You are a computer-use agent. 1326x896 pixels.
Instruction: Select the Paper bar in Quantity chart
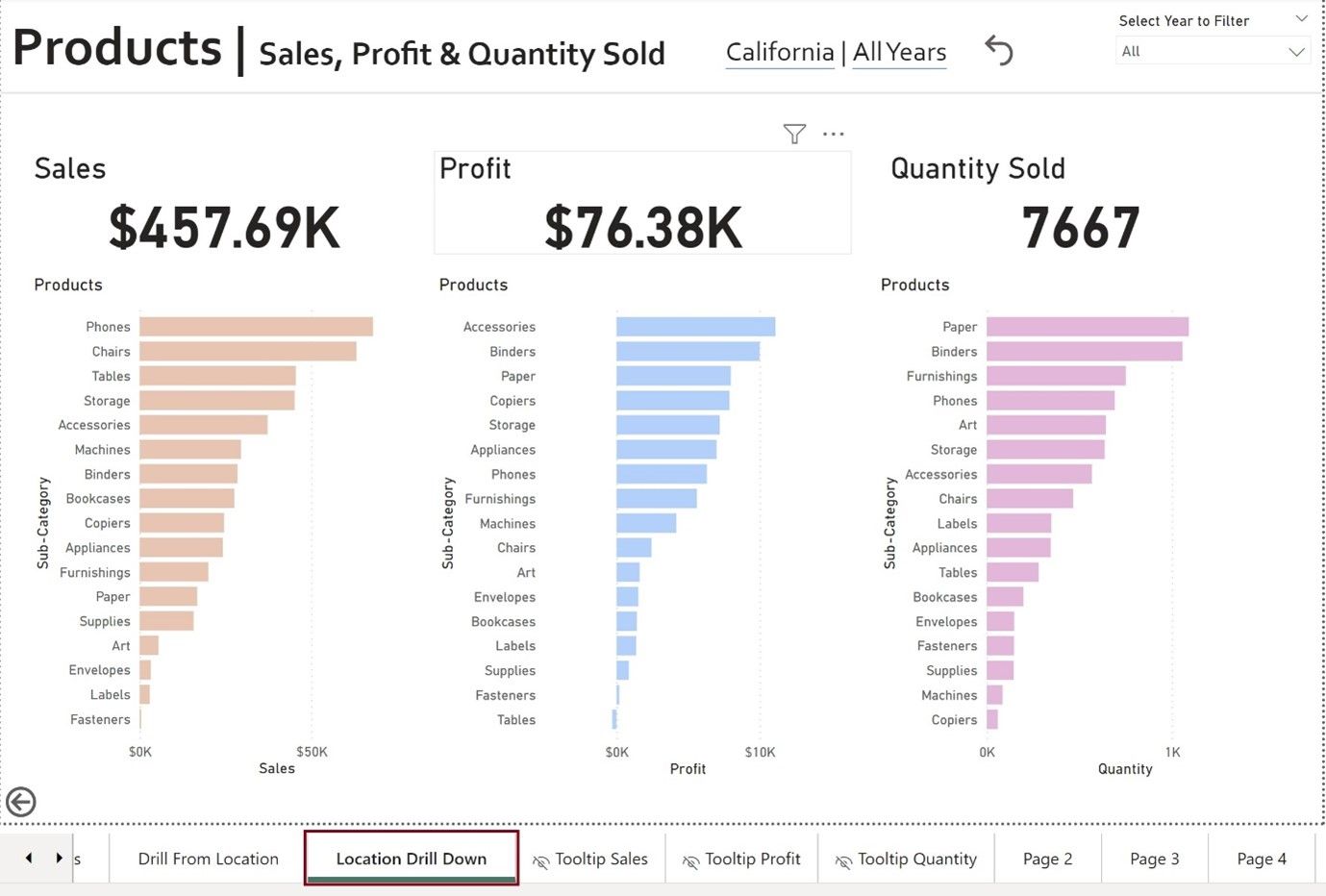(x=1087, y=327)
